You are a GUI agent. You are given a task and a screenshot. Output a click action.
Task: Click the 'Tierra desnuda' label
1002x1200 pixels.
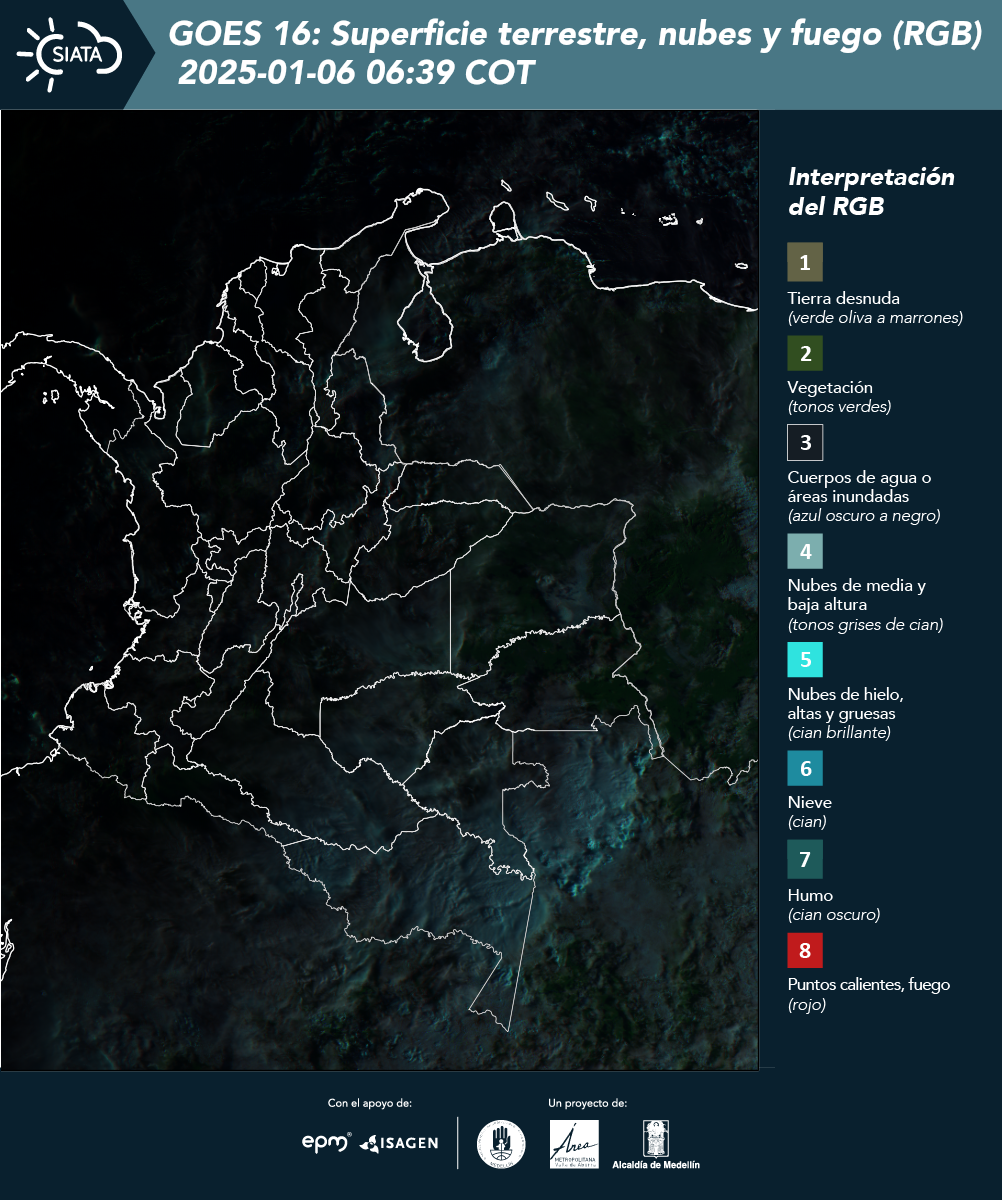point(844,298)
